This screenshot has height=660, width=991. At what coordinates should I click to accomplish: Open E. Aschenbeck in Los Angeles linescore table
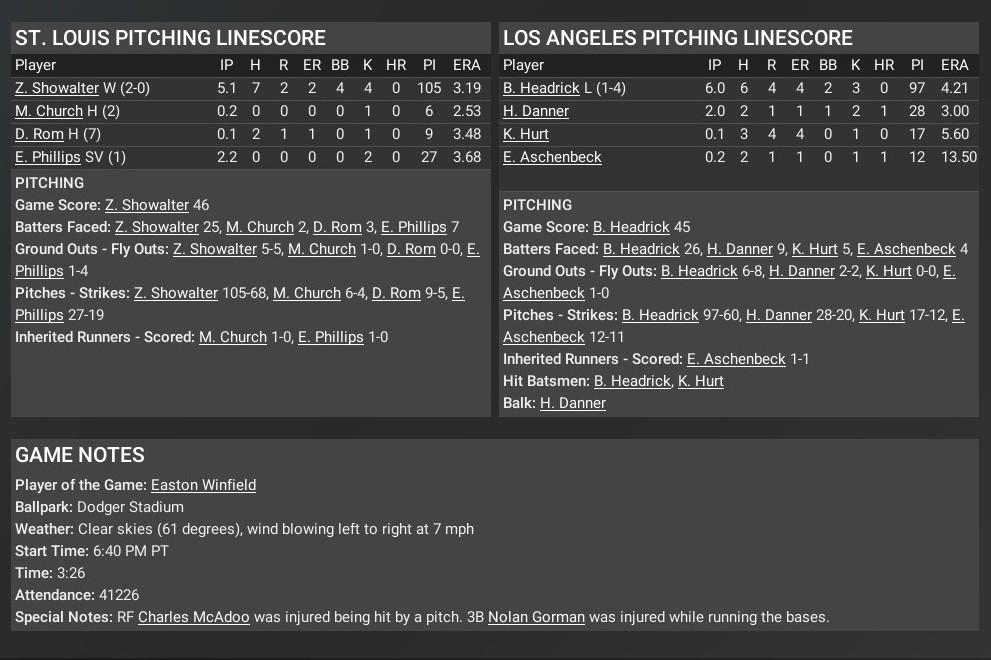click(552, 157)
